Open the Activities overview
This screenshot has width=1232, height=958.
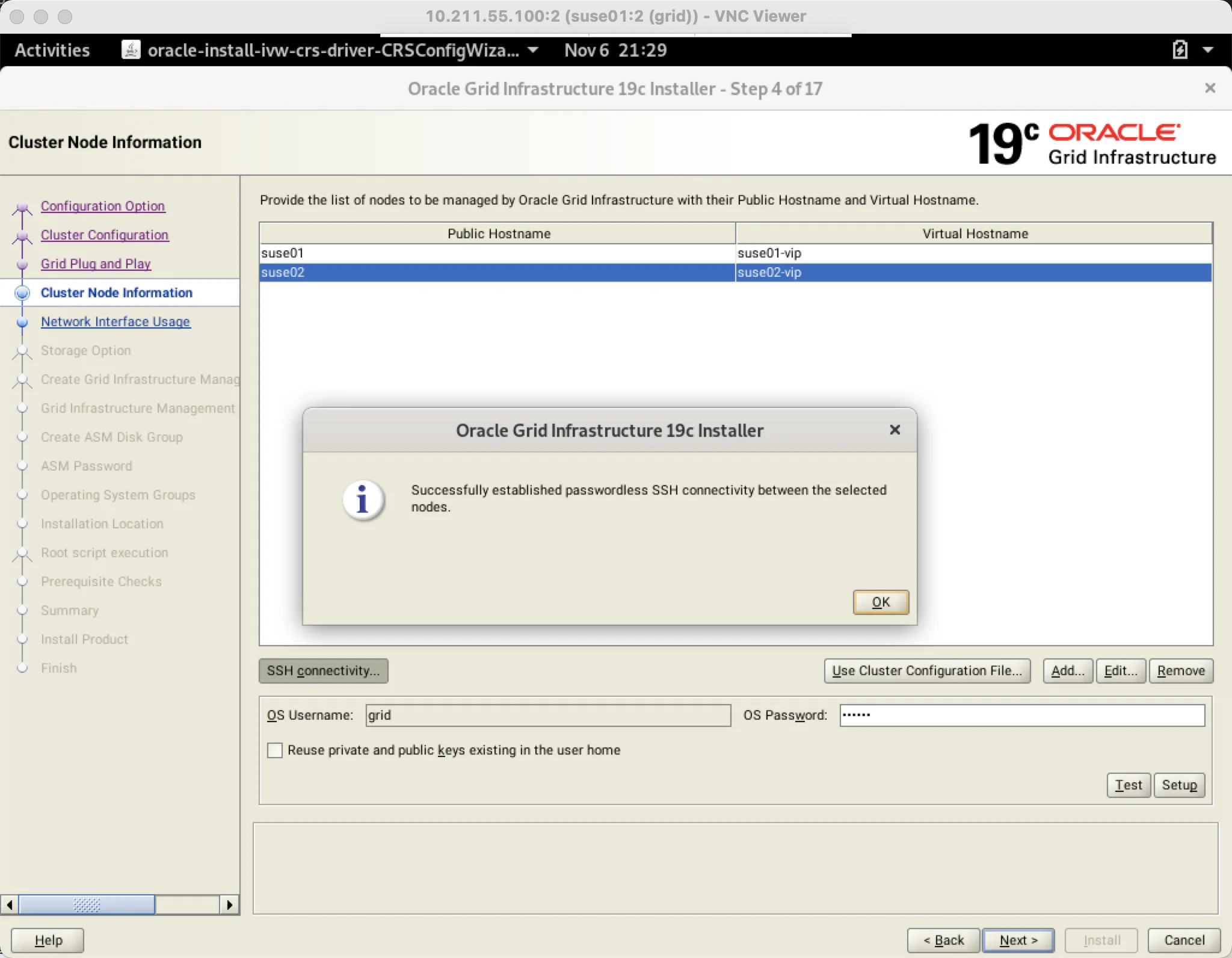[x=52, y=49]
